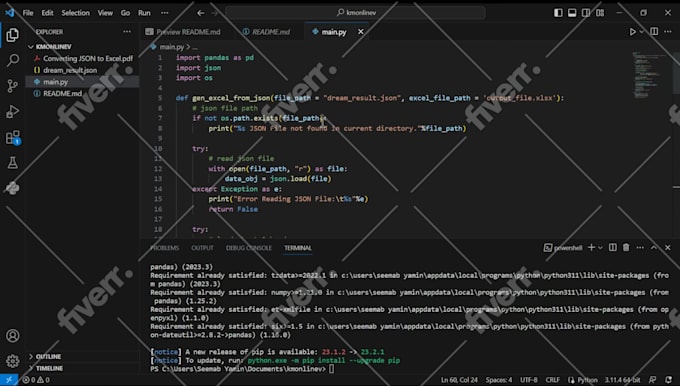Open Explorer Views and More Actions ellipsis

(x=127, y=32)
